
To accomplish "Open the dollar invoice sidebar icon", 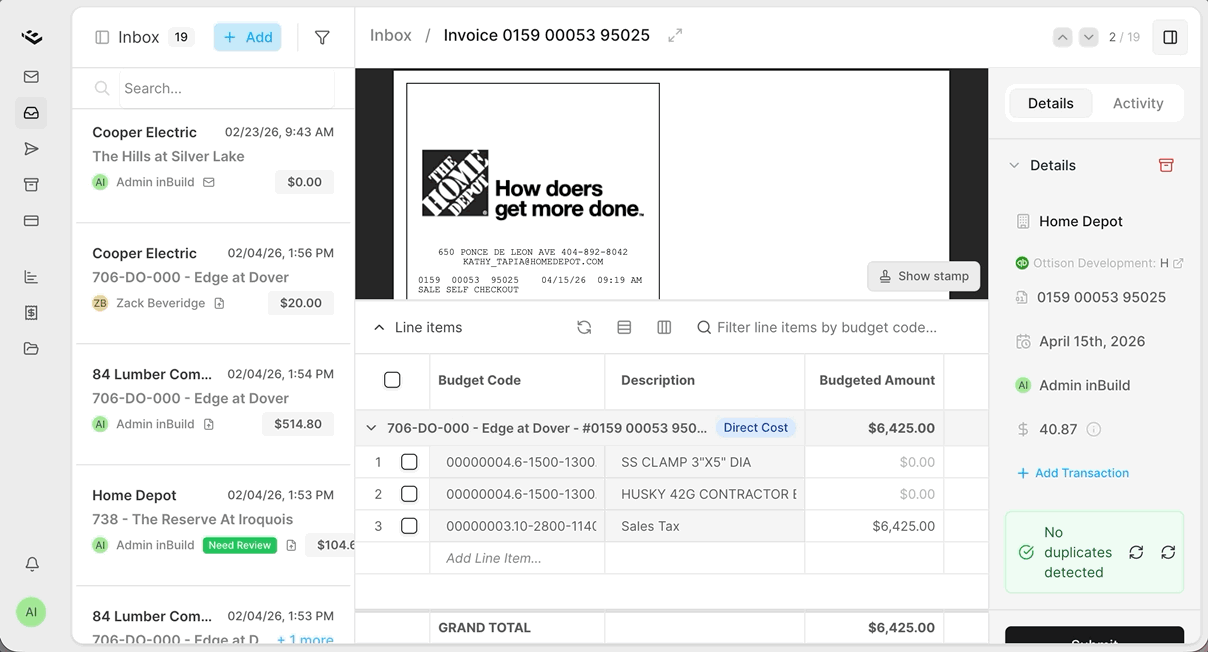I will coord(32,313).
